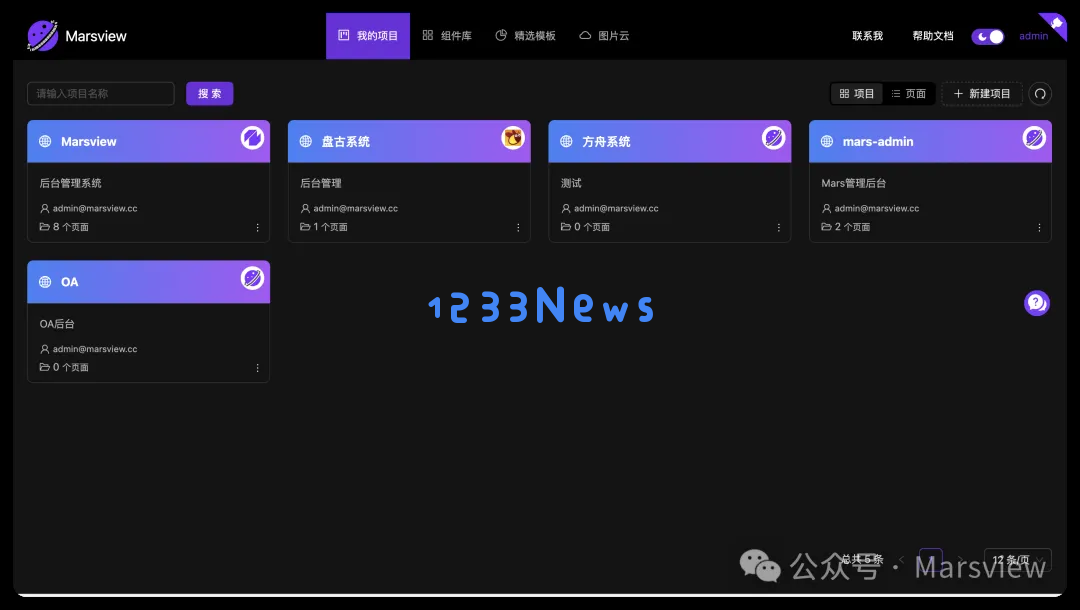Open more options on 方舟系统 card
The image size is (1080, 610).
point(778,227)
